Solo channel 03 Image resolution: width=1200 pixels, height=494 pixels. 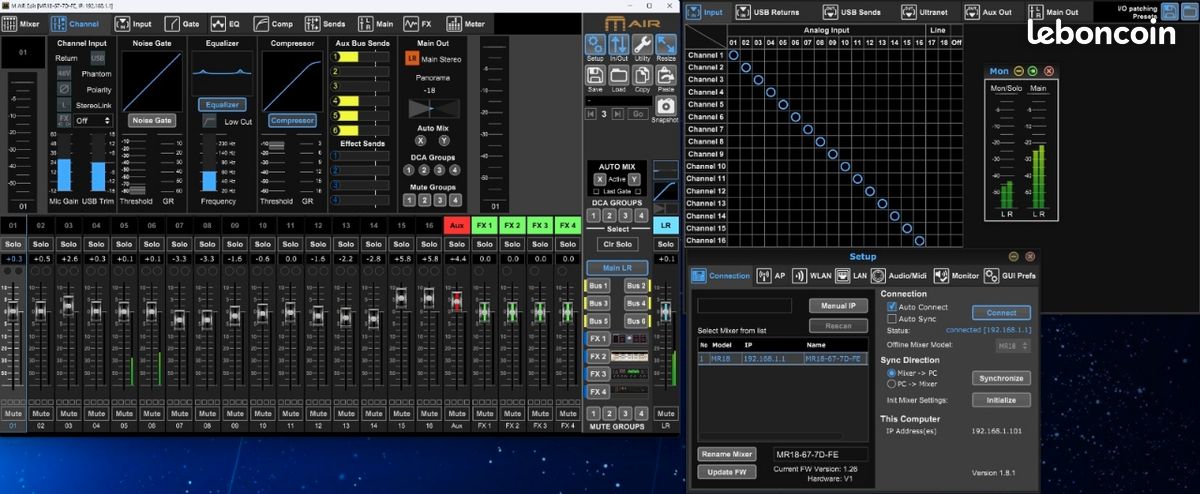click(68, 244)
